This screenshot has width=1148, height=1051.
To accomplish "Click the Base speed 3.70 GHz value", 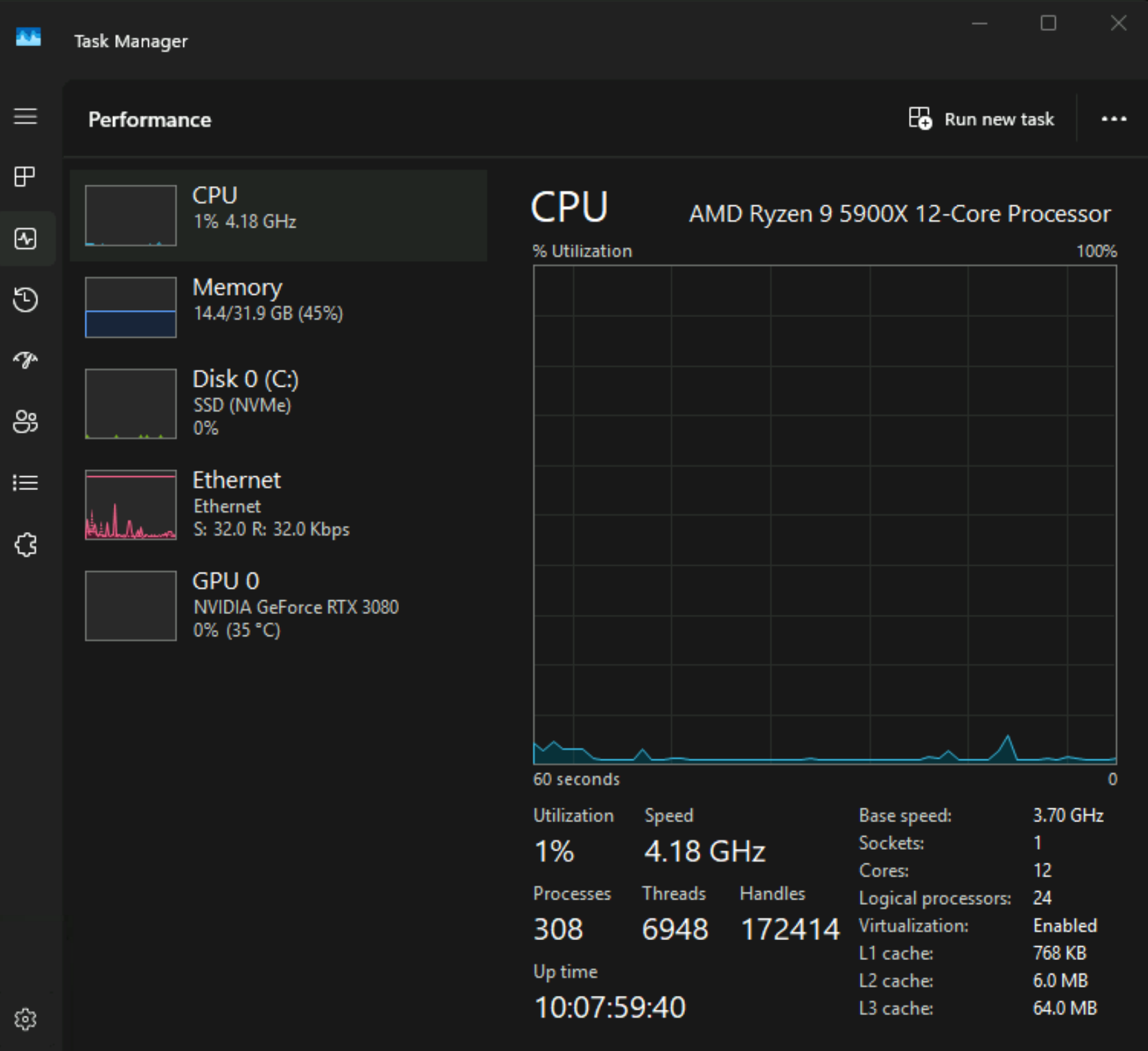I will pos(1068,815).
